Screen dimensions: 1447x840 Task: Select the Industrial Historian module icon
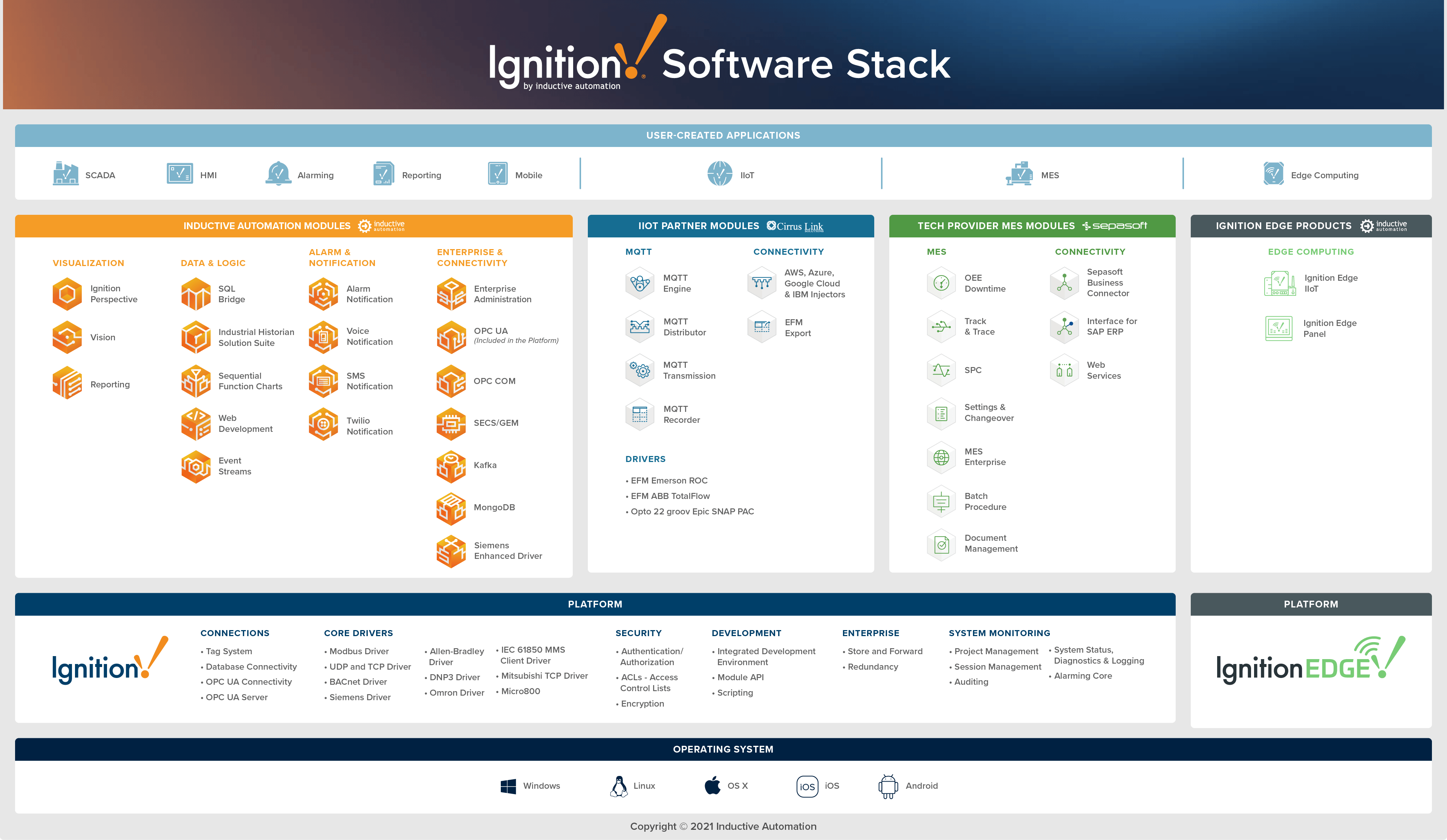click(196, 337)
